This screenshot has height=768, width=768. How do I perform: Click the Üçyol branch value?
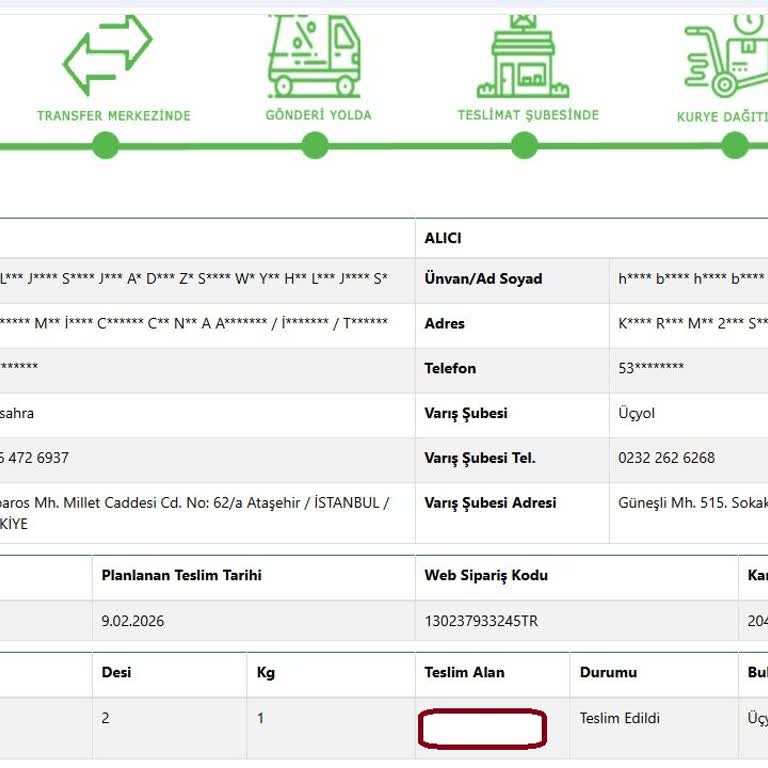636,413
